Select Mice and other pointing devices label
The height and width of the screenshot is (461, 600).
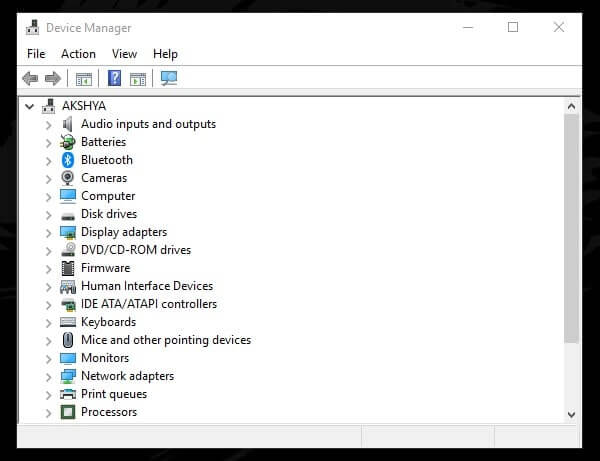coord(166,340)
